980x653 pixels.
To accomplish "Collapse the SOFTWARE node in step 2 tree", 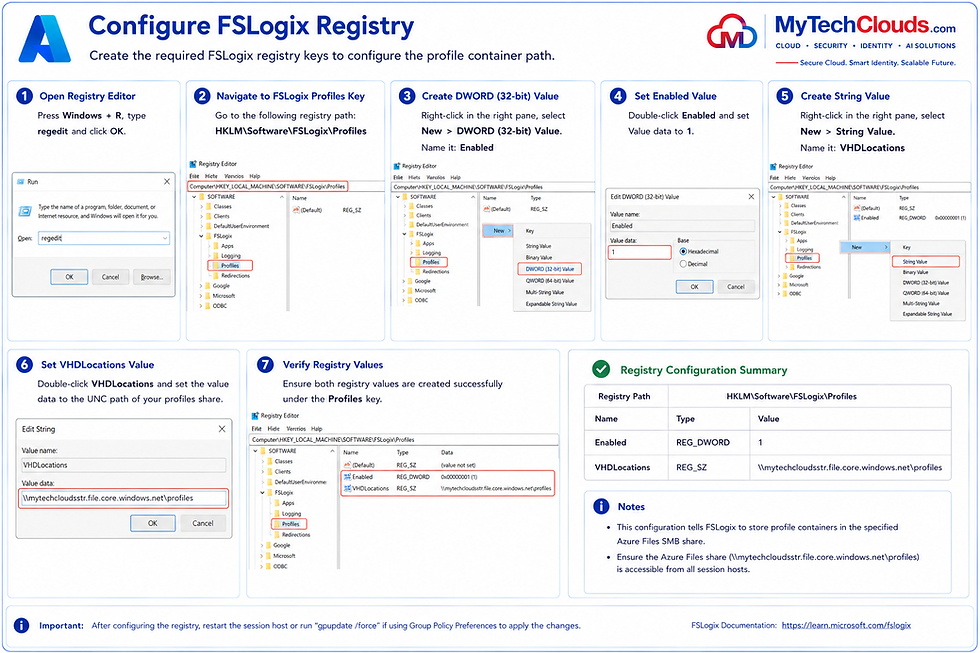I will pyautogui.click(x=194, y=196).
